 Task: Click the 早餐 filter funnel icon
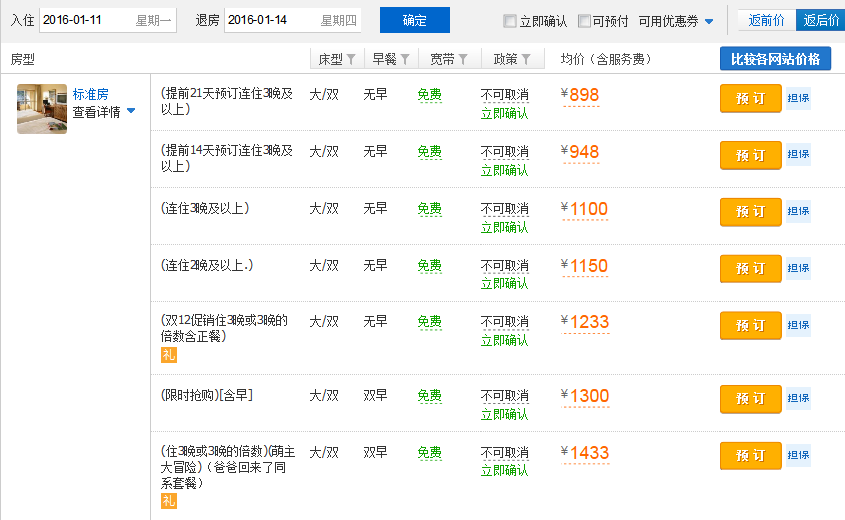pos(404,59)
